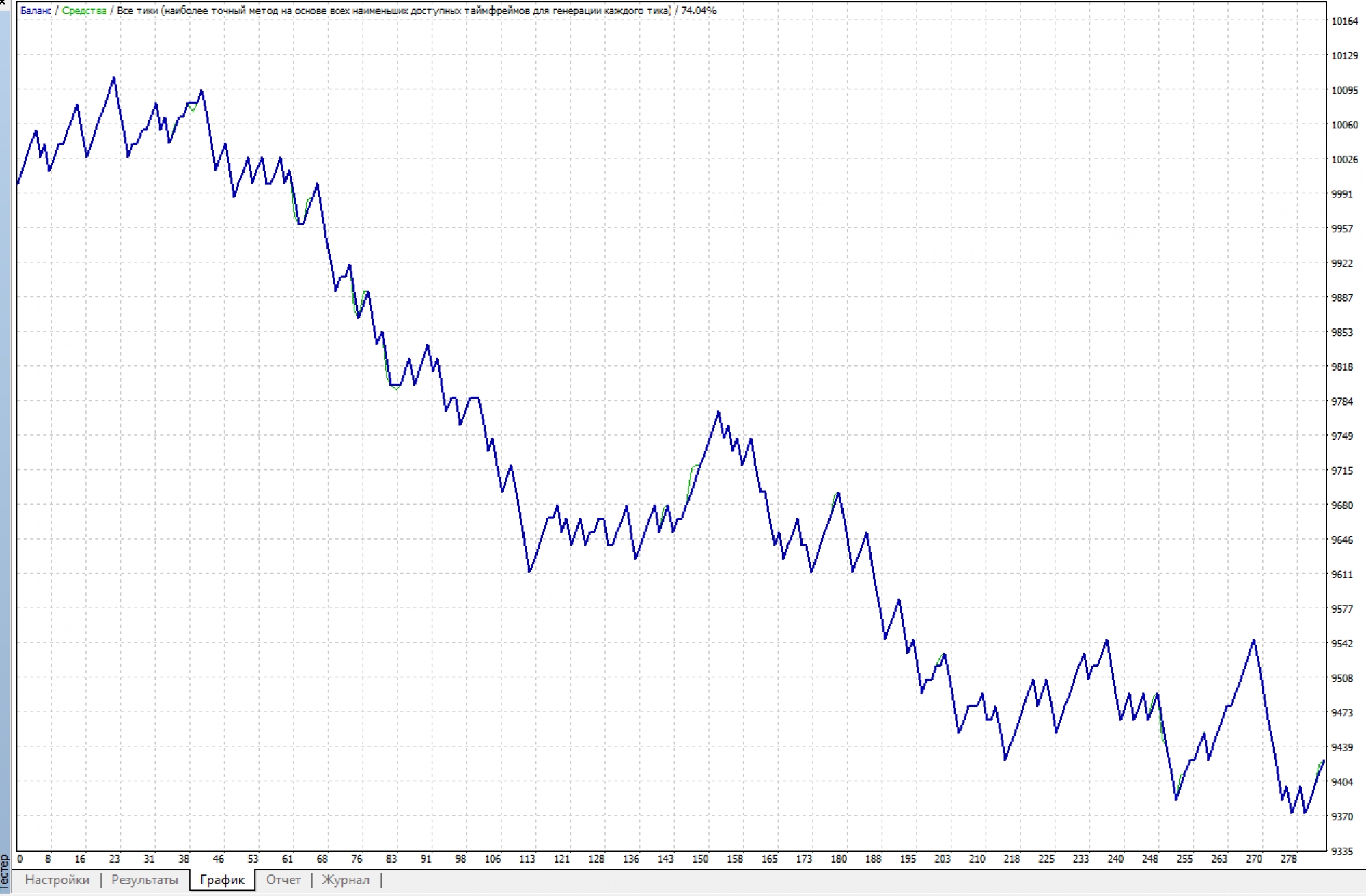The height and width of the screenshot is (896, 1366).
Task: Close the Tester panel with the X
Action: pos(3,3)
